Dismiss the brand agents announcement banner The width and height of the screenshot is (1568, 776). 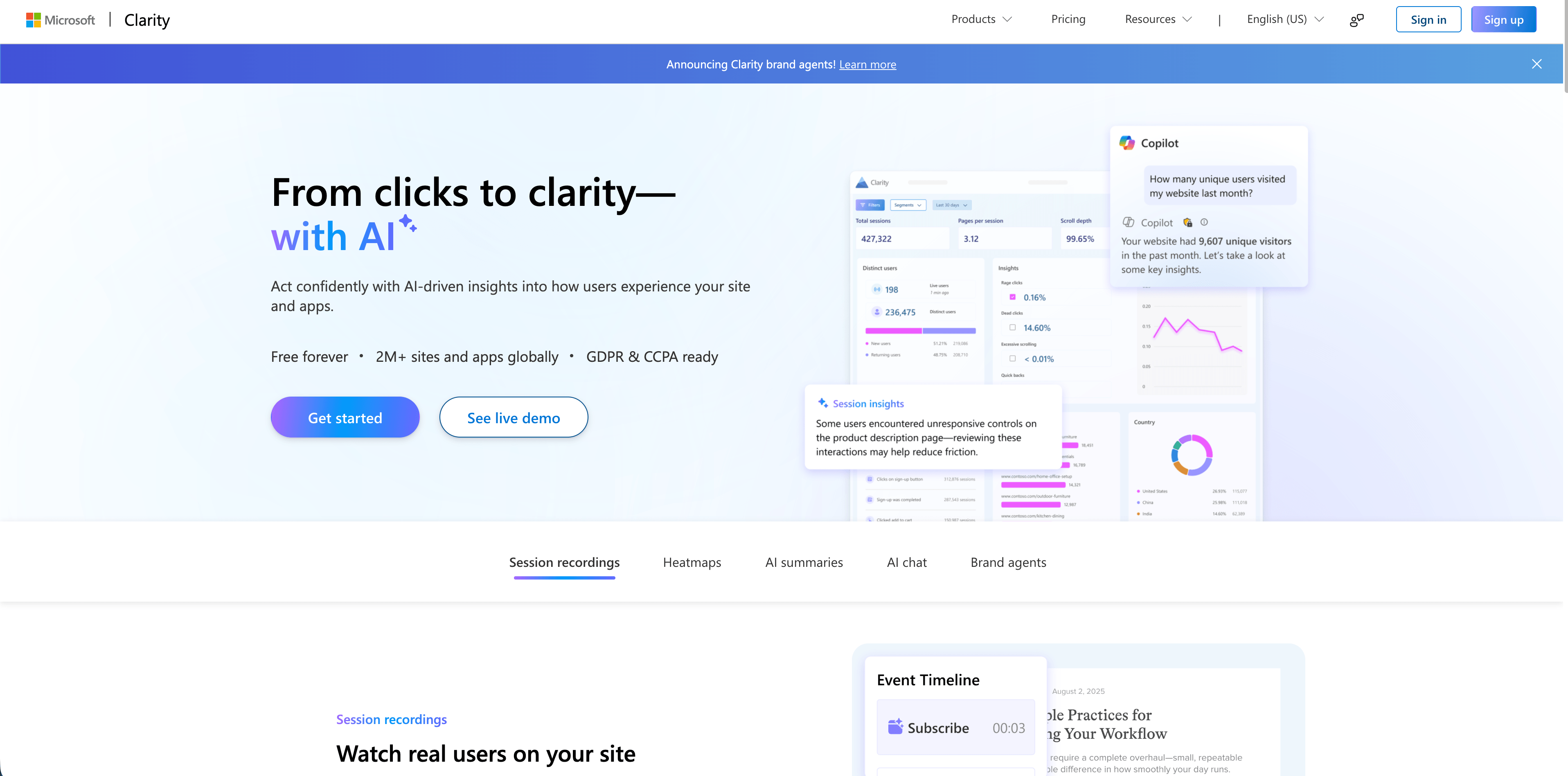coord(1536,64)
